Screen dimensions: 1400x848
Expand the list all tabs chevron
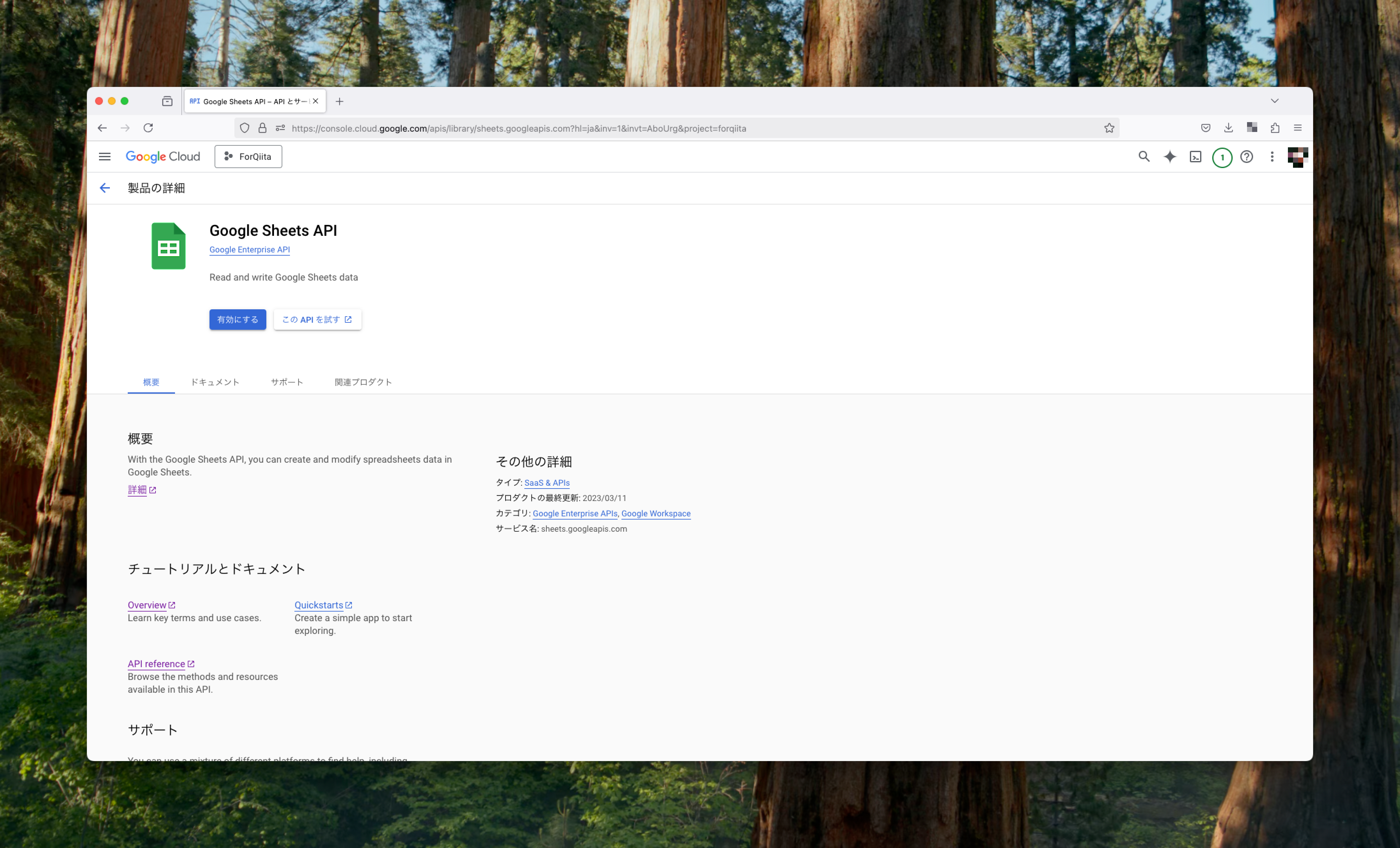(x=1274, y=101)
